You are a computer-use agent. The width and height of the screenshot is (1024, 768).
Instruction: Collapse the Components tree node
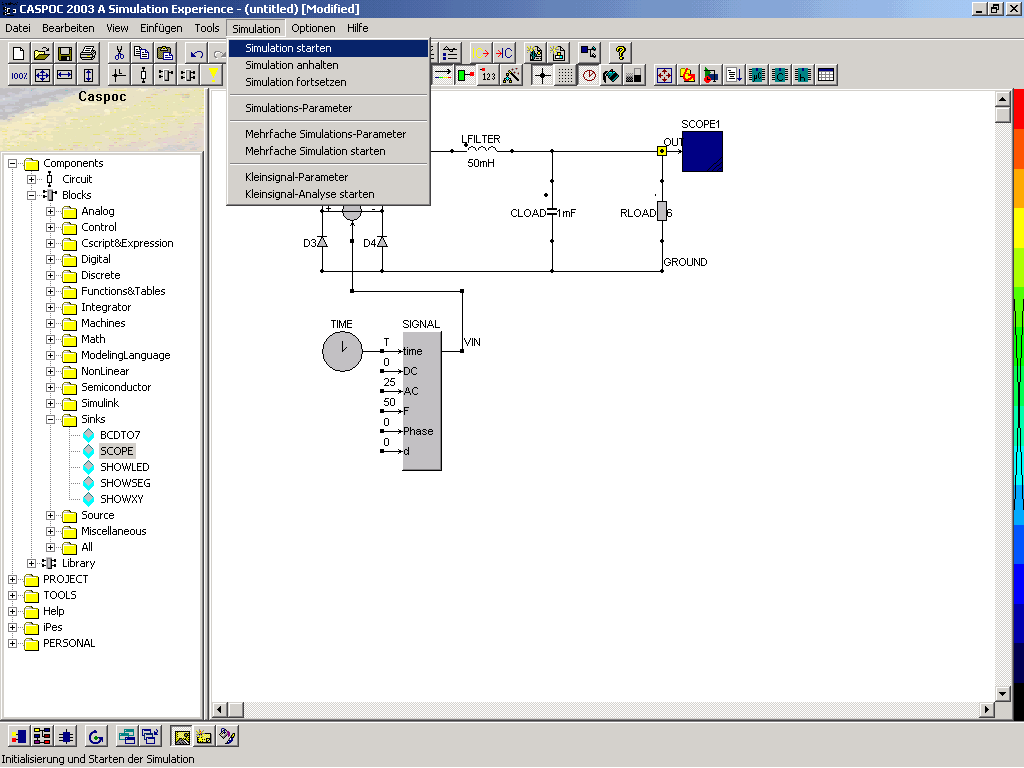pyautogui.click(x=12, y=163)
